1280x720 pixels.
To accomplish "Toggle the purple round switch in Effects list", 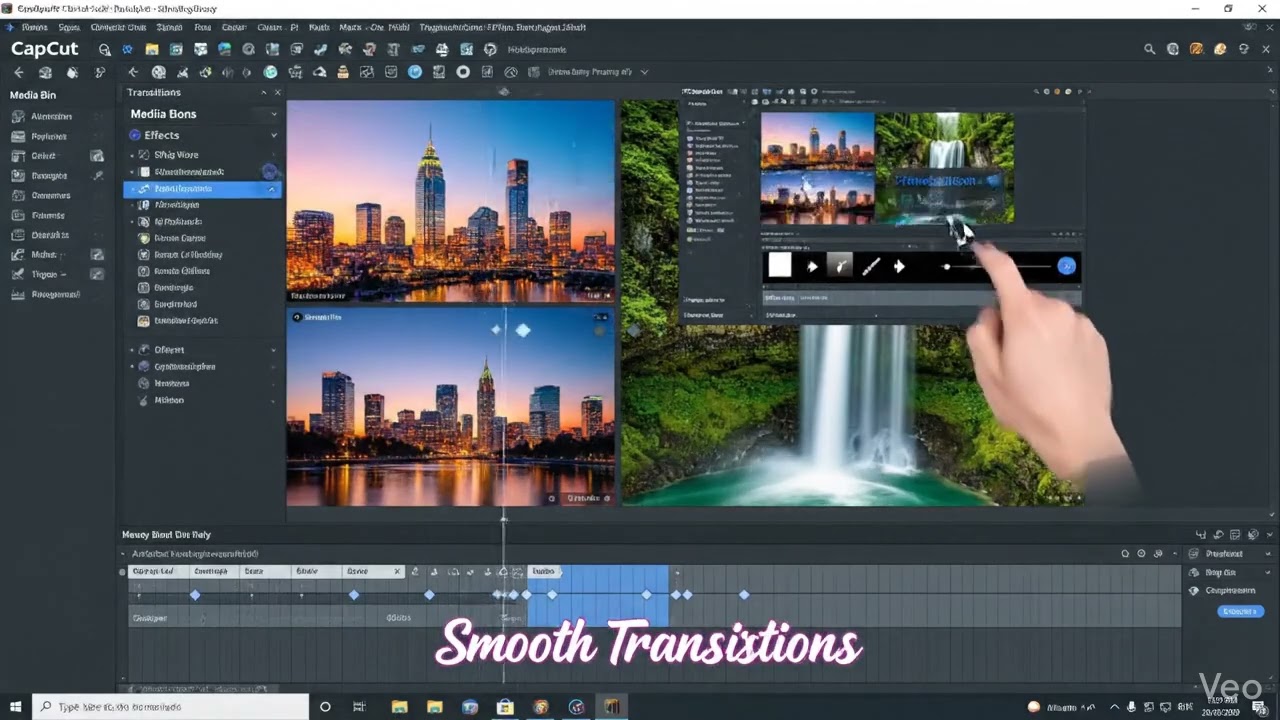I will click(269, 172).
